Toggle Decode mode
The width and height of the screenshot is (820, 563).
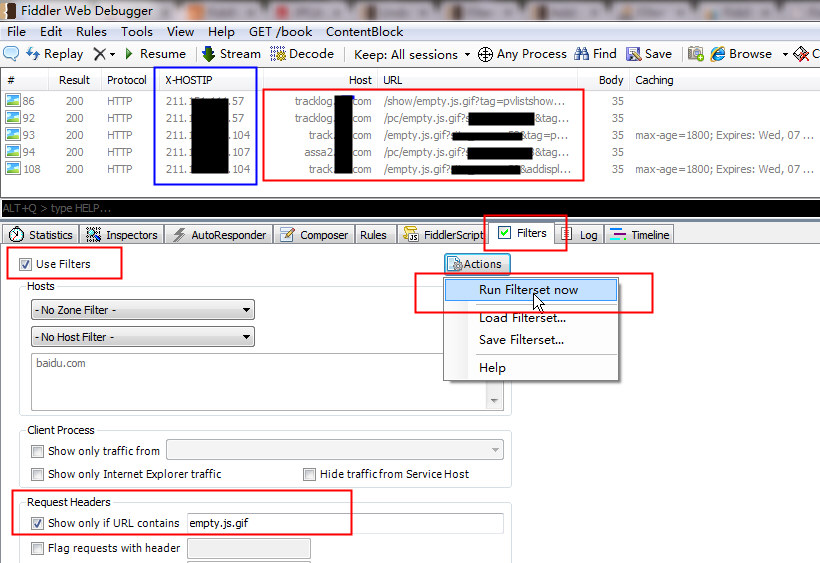(x=302, y=54)
